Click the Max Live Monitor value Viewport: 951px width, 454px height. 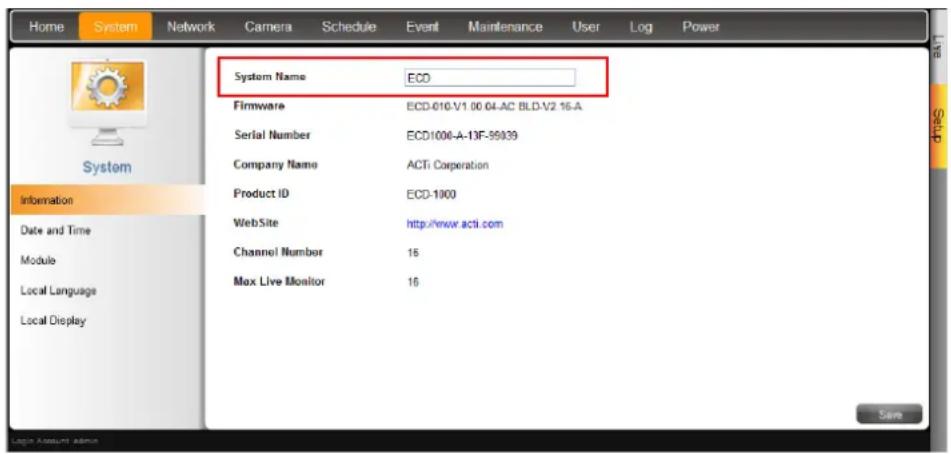point(413,282)
